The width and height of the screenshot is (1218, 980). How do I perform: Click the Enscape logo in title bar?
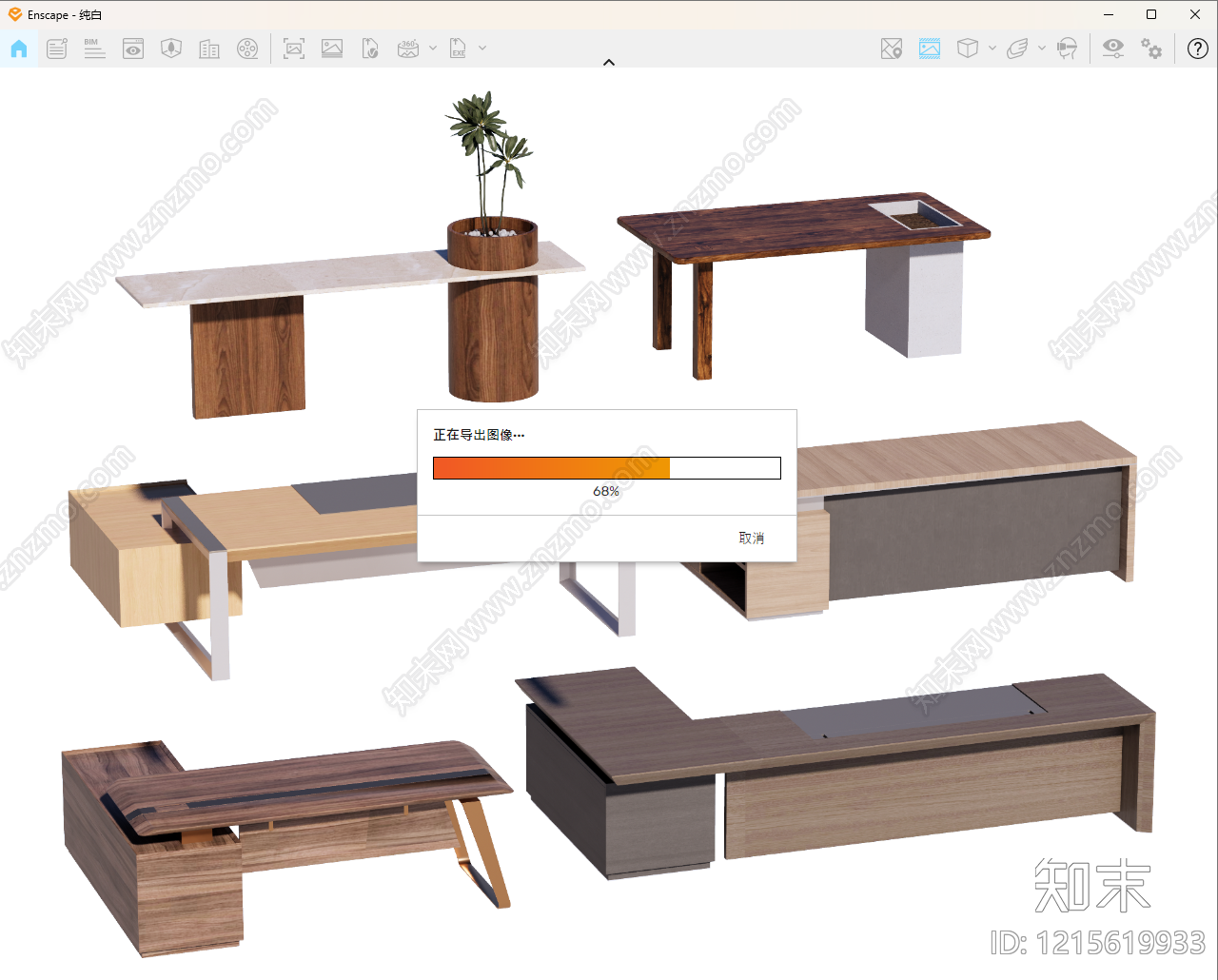click(x=14, y=14)
